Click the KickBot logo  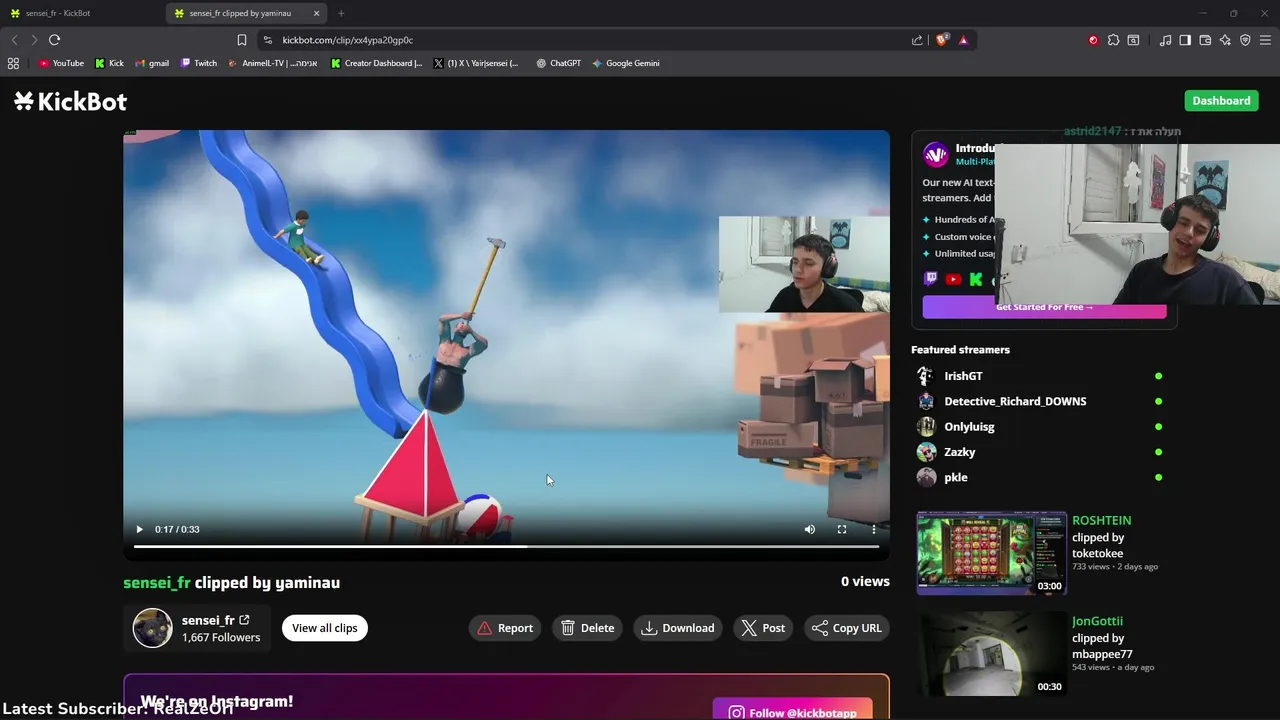[71, 101]
